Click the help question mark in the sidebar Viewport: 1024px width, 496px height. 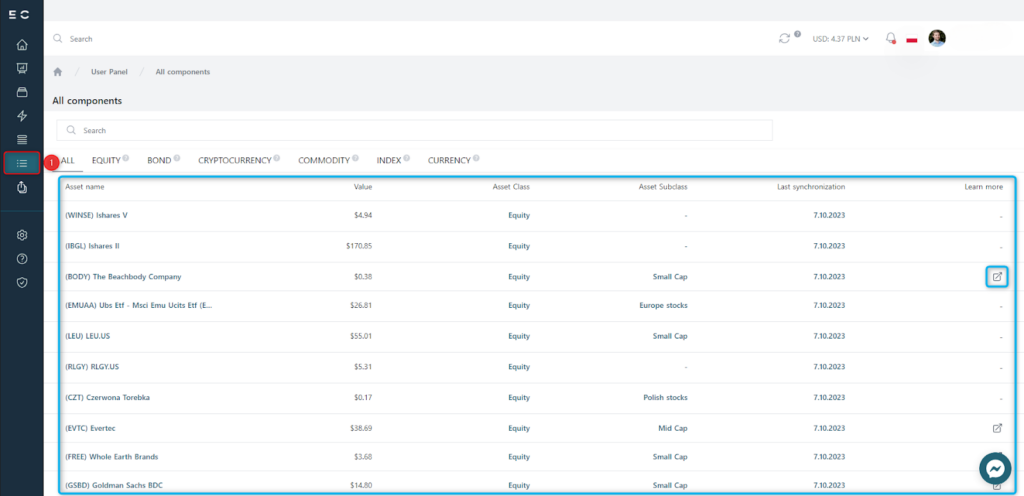[22, 259]
